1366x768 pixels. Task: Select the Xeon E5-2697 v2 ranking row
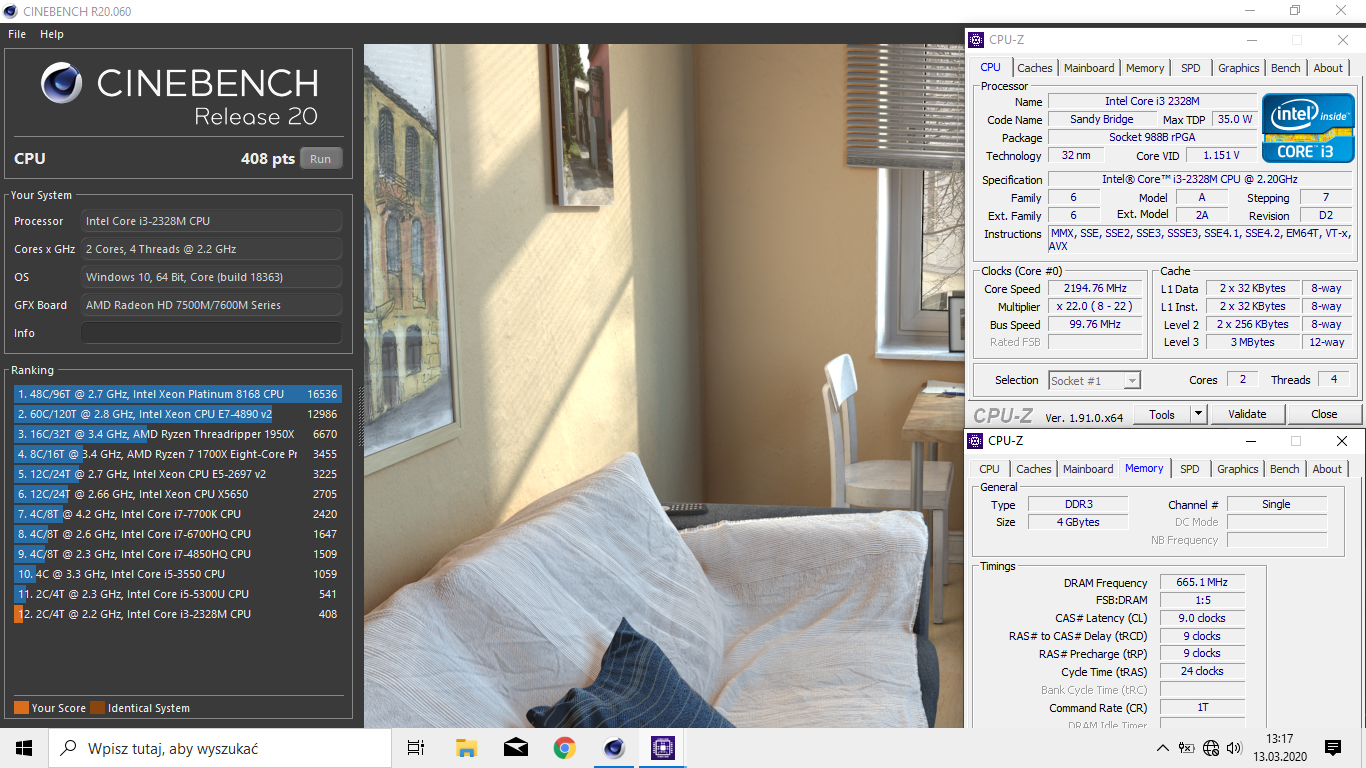coord(178,474)
